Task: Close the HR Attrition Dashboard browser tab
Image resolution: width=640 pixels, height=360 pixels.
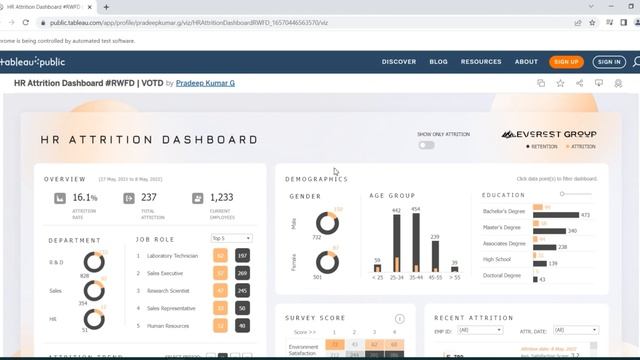Action: pyautogui.click(x=90, y=7)
